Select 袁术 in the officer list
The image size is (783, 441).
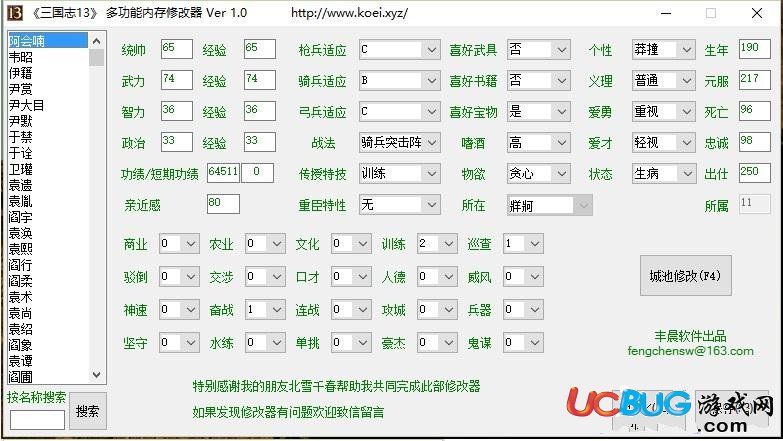click(x=48, y=297)
